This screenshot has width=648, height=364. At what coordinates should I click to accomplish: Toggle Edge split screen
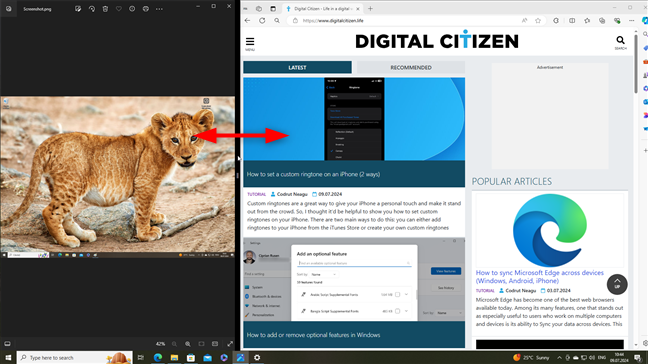572,21
